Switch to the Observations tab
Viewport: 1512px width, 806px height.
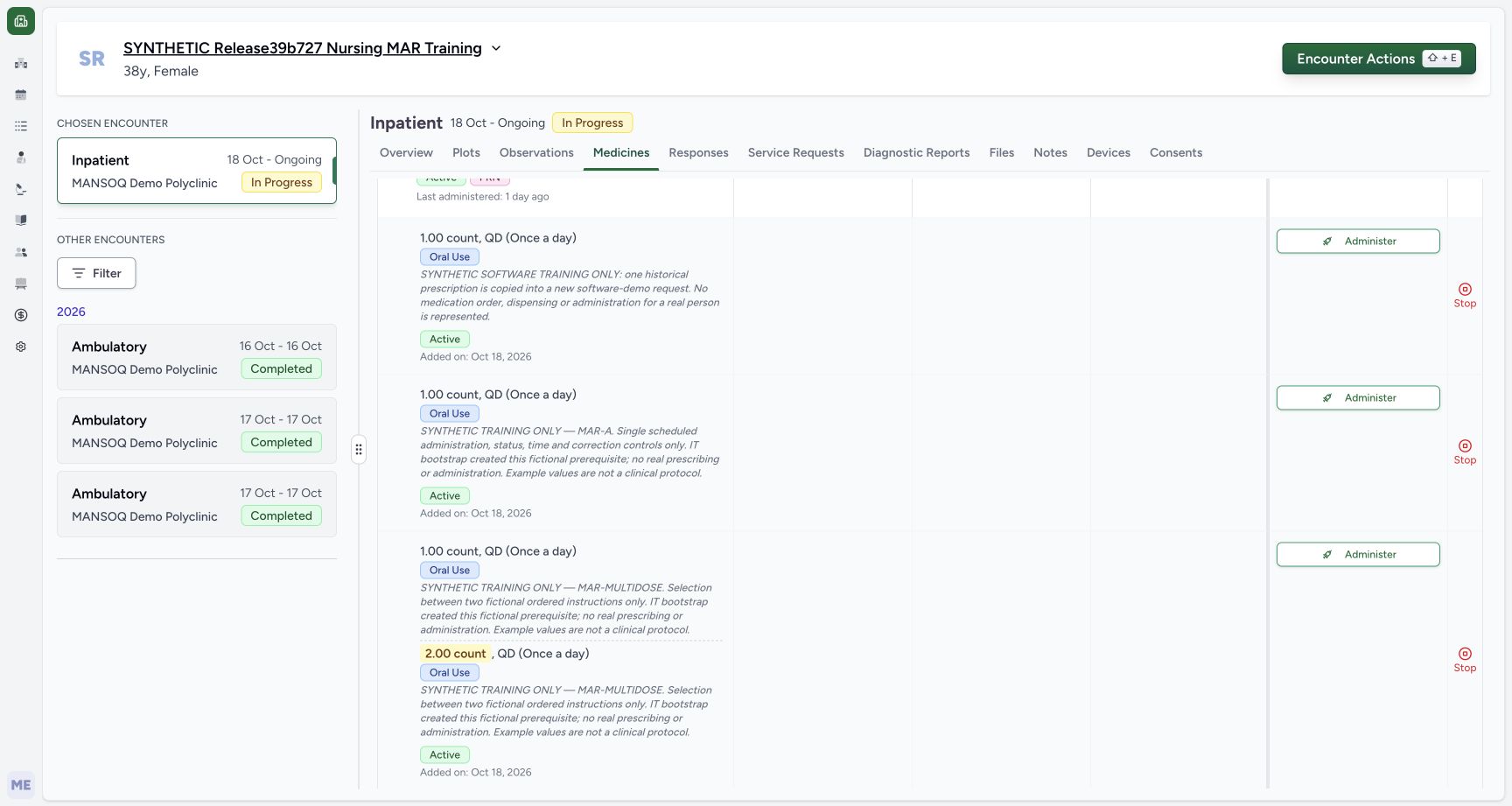[x=536, y=152]
